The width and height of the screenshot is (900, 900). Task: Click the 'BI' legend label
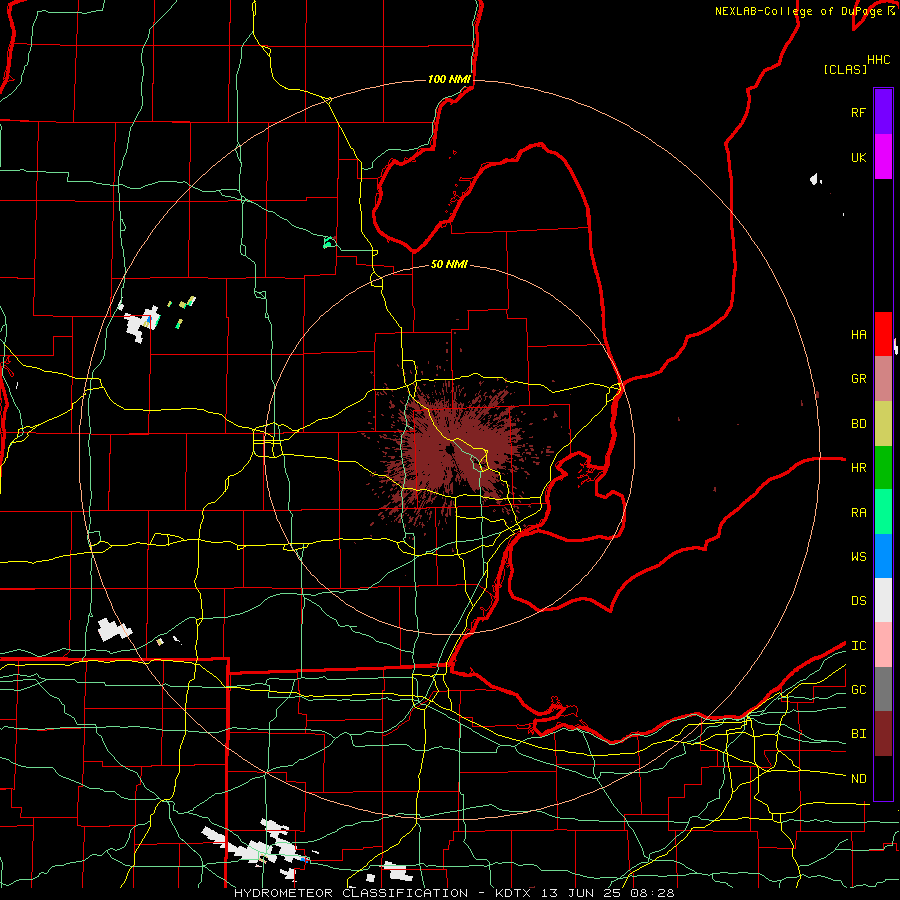point(858,734)
